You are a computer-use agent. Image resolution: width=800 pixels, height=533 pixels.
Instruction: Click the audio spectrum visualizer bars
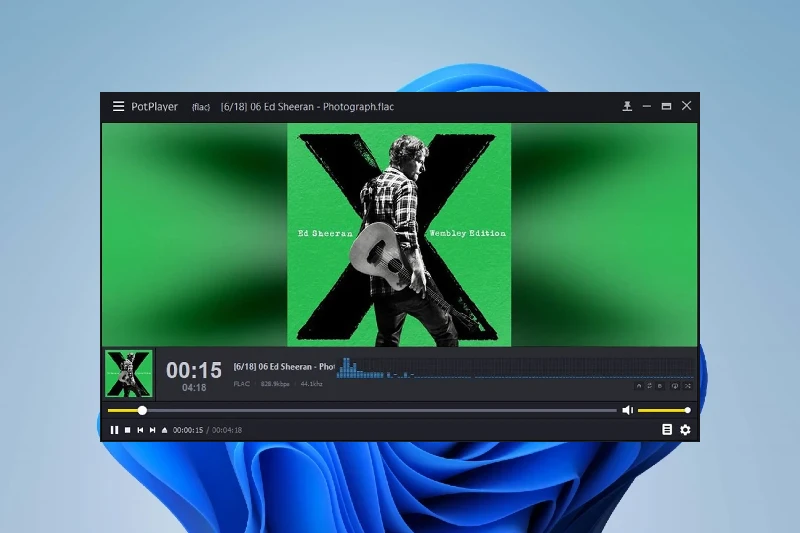(x=515, y=368)
